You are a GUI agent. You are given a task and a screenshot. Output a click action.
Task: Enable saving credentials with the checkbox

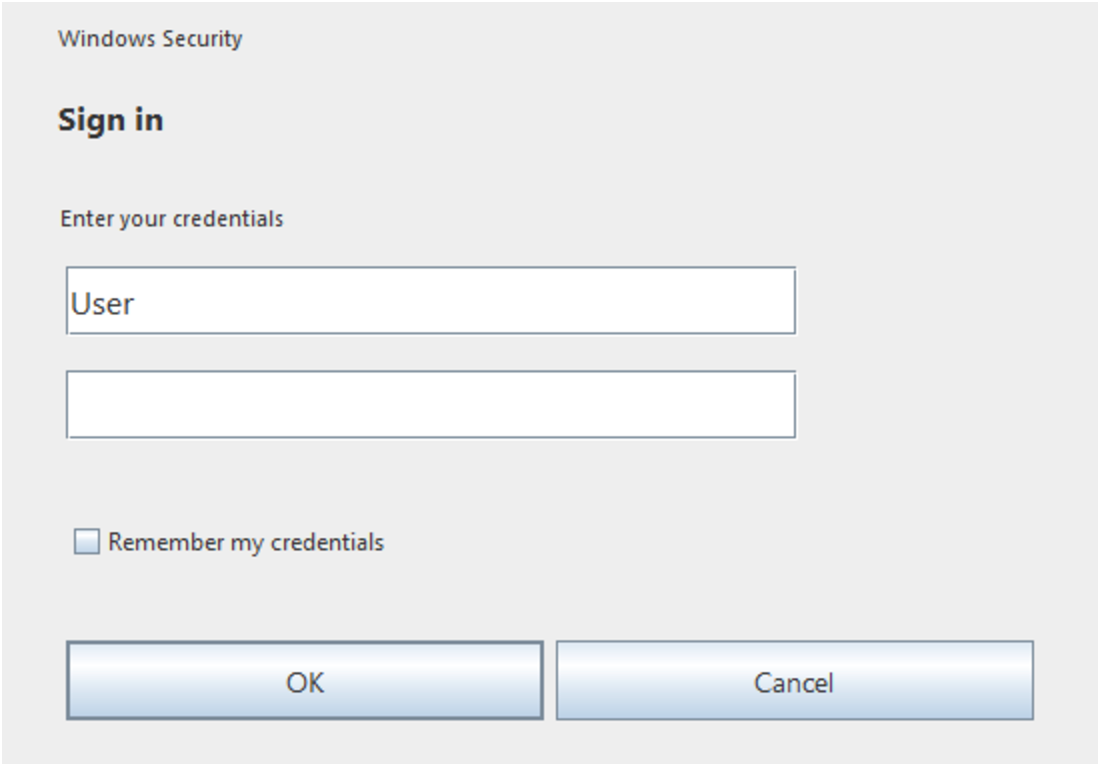88,543
